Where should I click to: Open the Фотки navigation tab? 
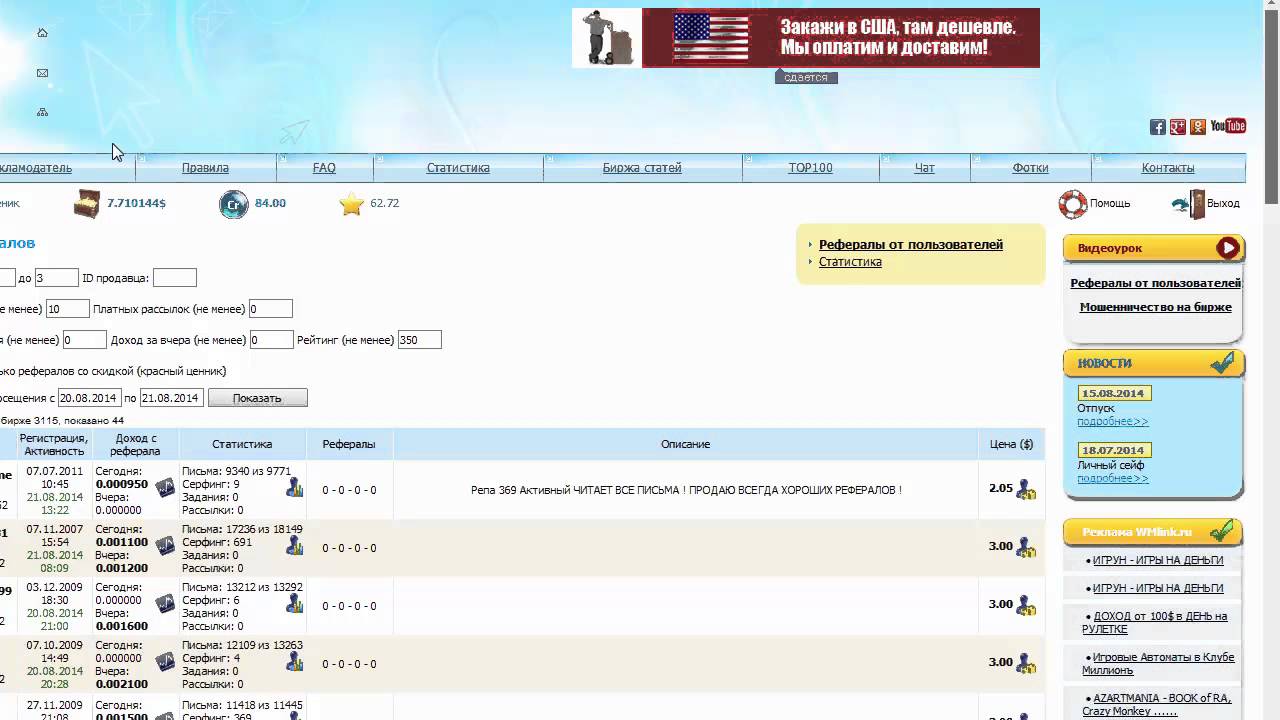(1030, 168)
